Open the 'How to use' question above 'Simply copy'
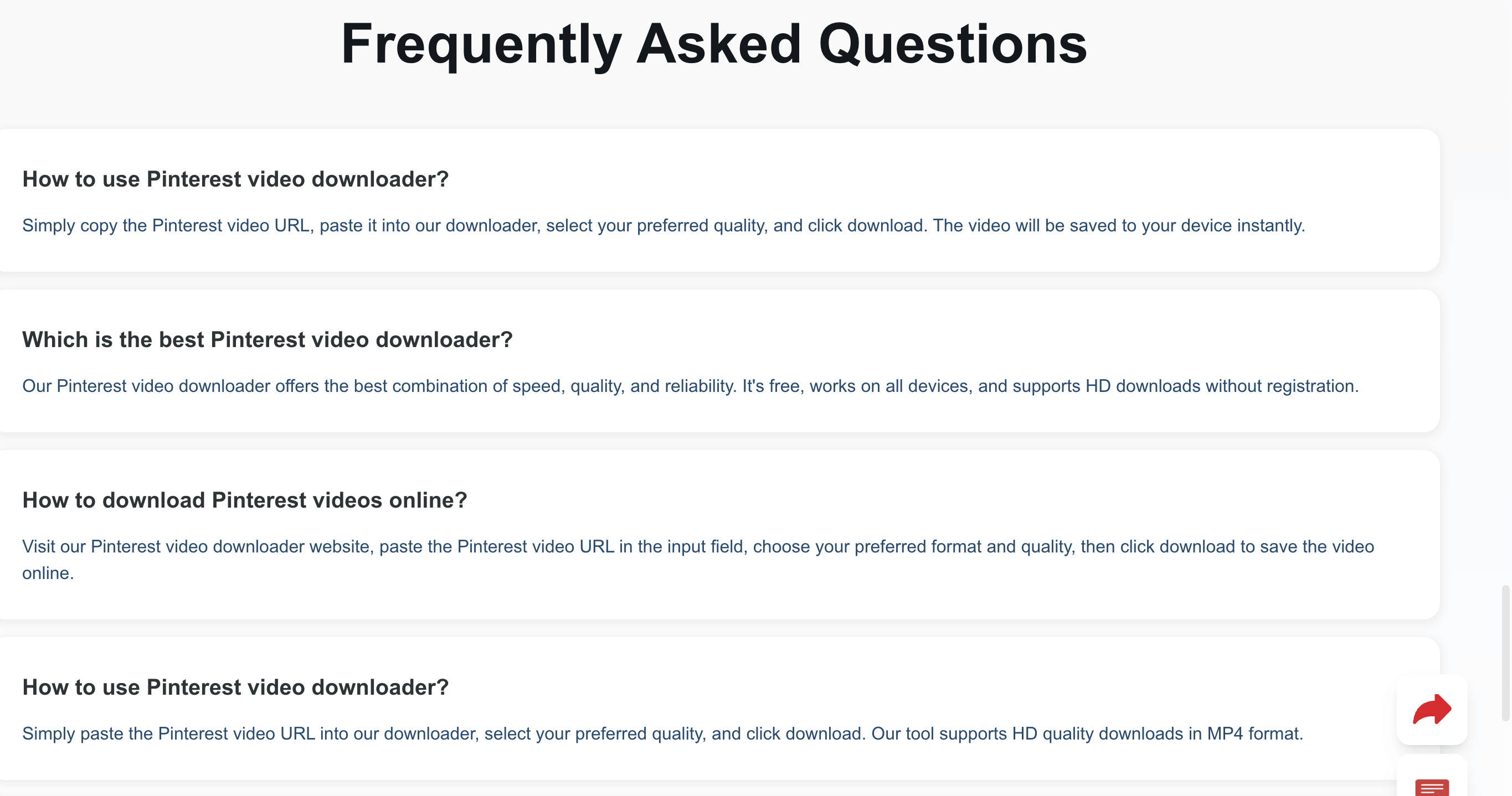 (235, 179)
